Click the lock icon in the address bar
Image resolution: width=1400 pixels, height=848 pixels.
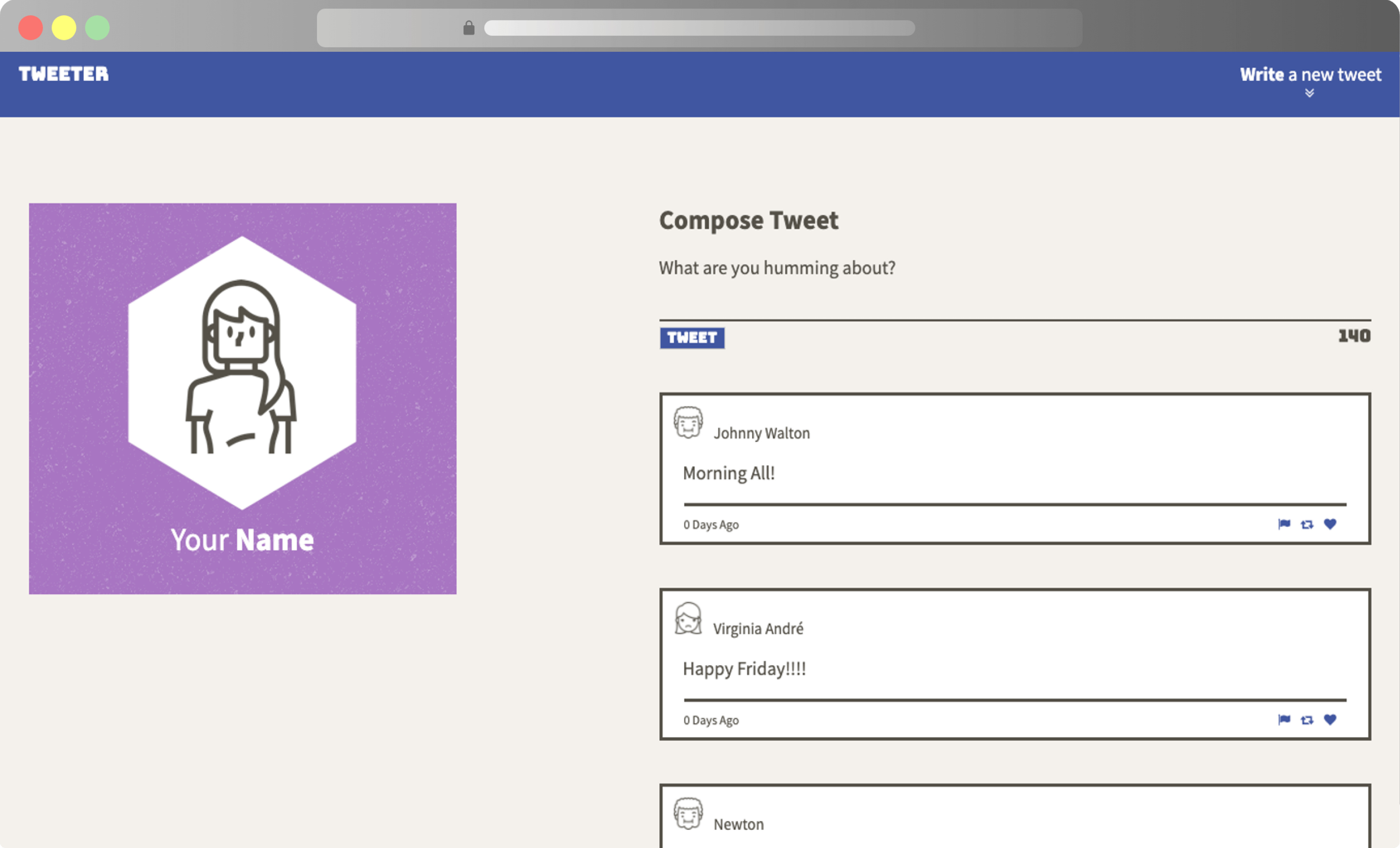[469, 28]
